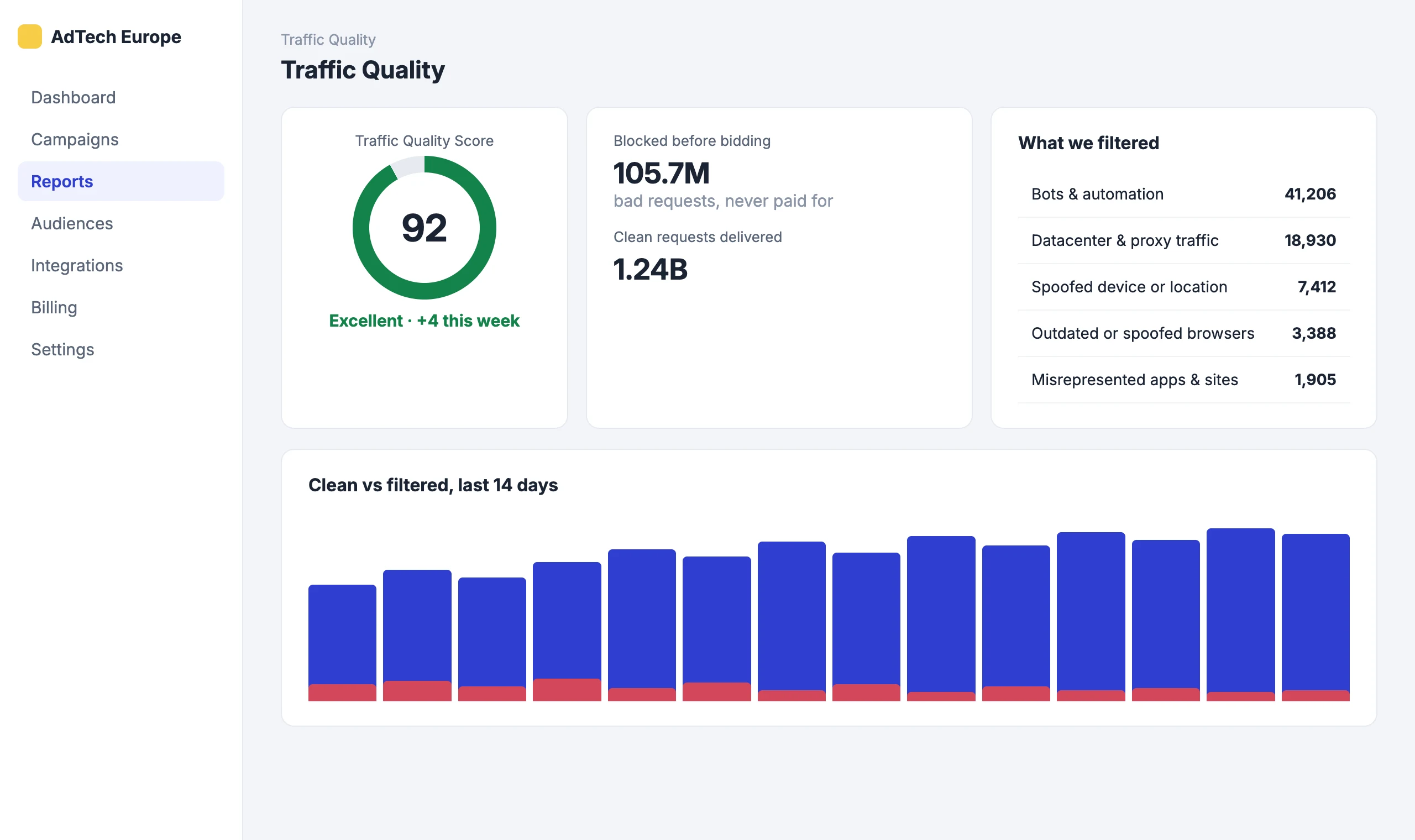Click the first bar in the chart

(342, 643)
